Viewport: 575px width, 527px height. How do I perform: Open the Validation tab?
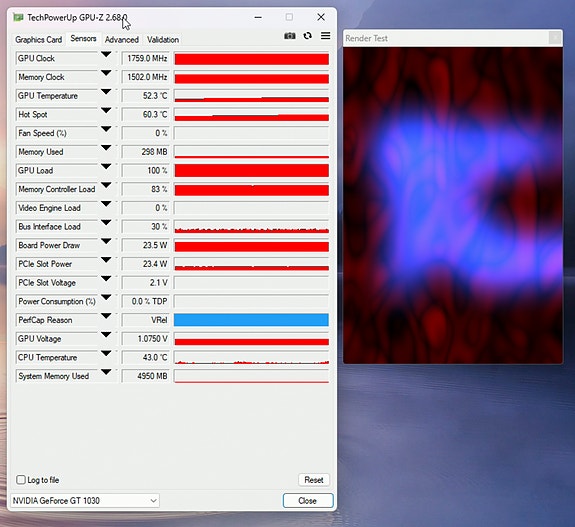163,40
